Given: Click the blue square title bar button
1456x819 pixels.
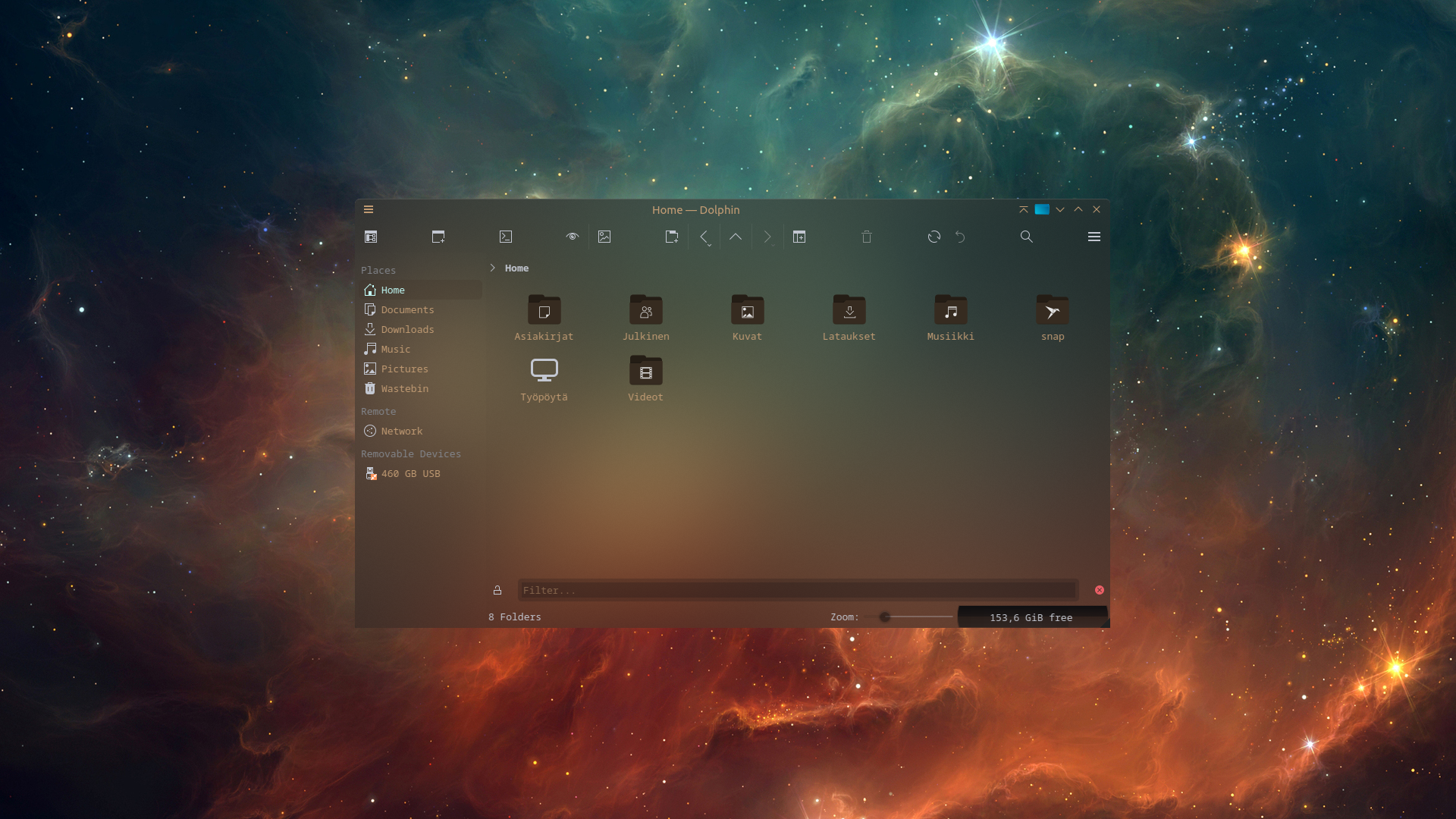Looking at the screenshot, I should 1042,209.
